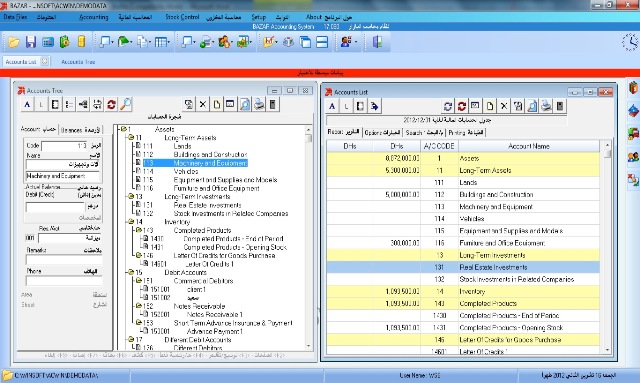
Task: Switch to the Accounts Tree document tab
Action: (78, 62)
